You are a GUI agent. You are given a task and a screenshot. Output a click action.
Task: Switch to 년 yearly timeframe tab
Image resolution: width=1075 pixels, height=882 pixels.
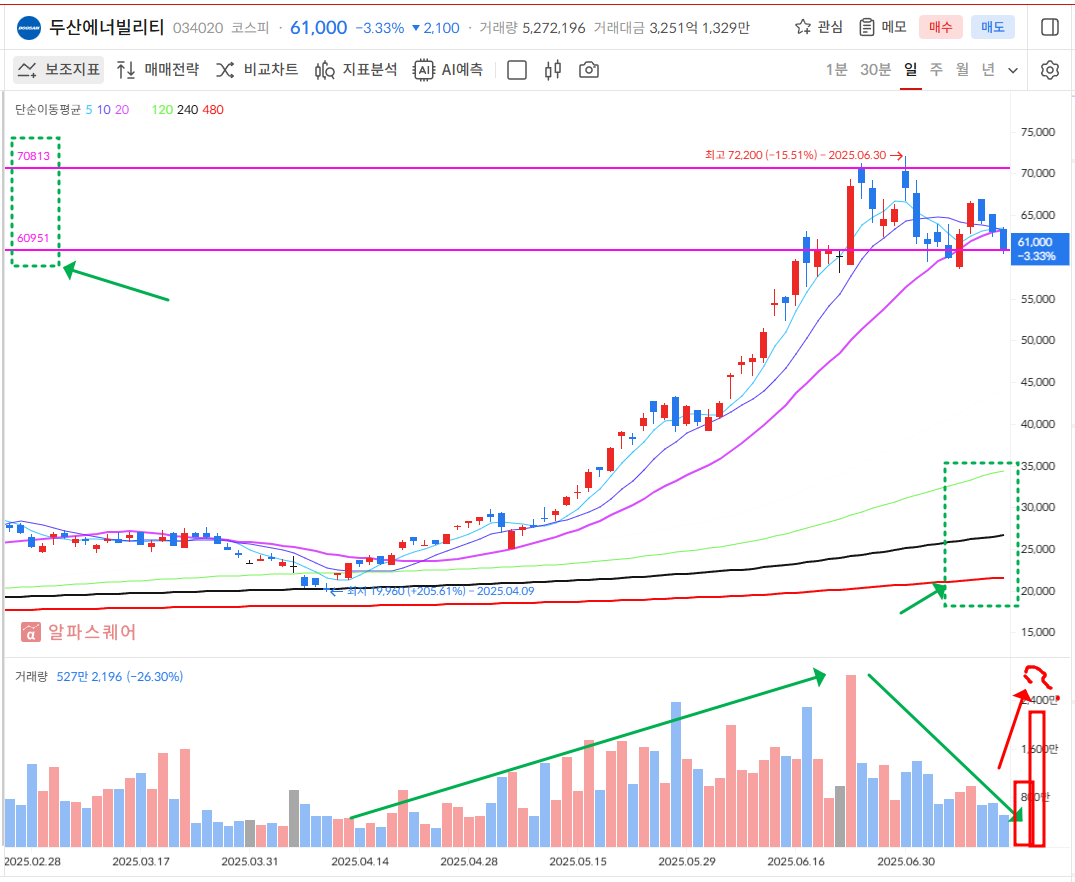(x=988, y=69)
